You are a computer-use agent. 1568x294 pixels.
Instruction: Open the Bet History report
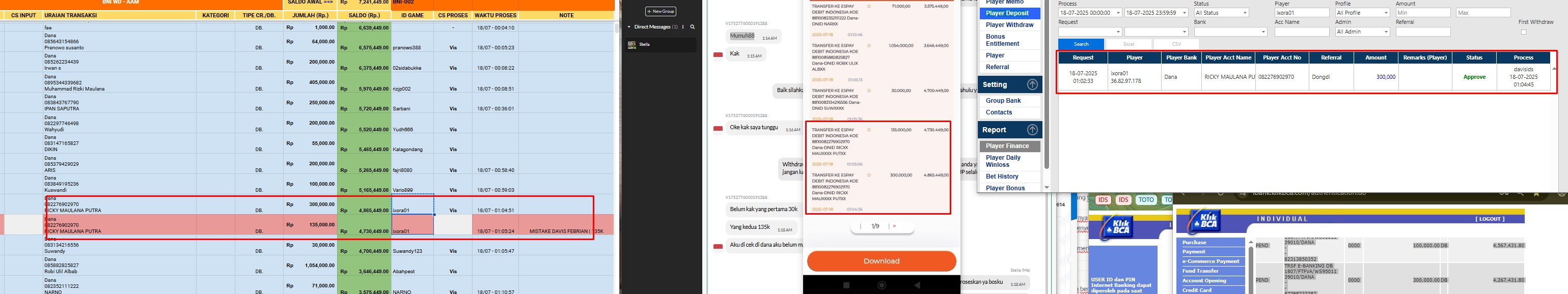tap(1010, 176)
